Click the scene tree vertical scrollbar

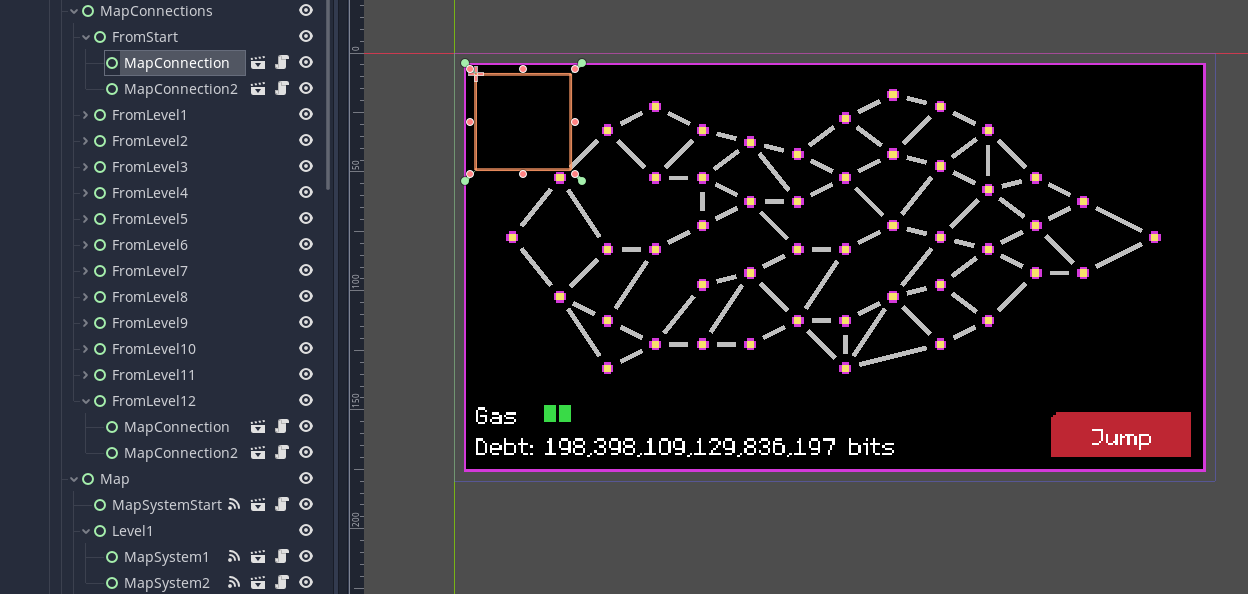tap(328, 95)
